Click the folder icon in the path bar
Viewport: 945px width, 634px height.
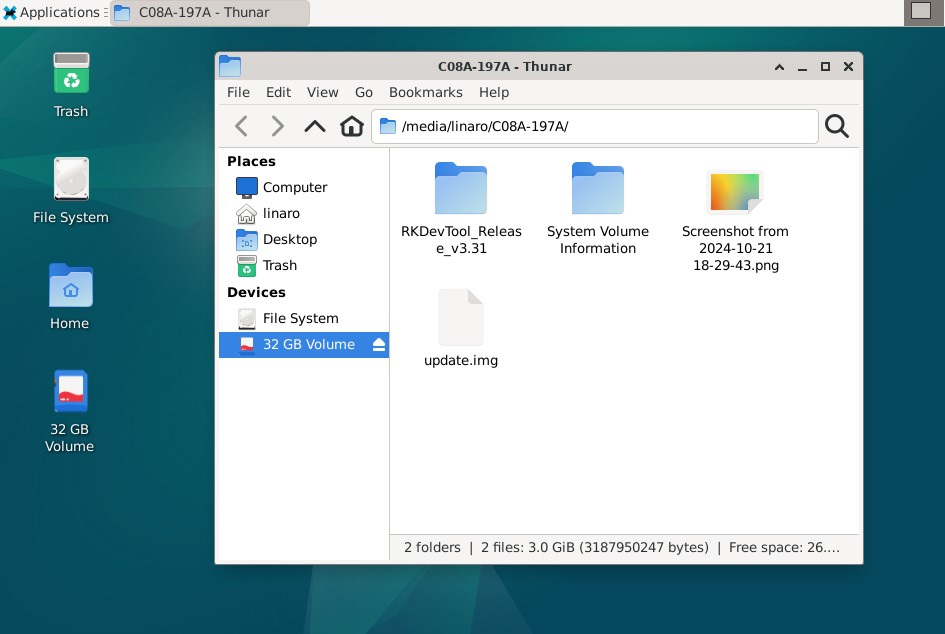point(387,125)
